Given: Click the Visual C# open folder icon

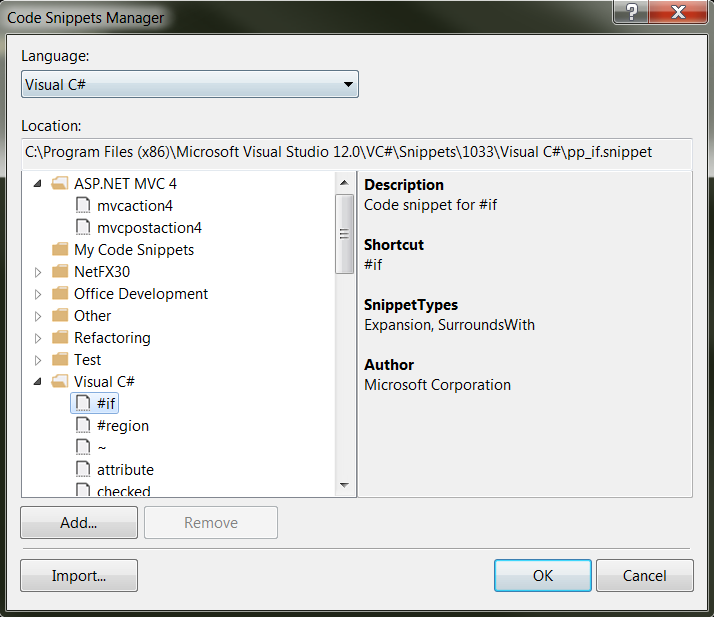Looking at the screenshot, I should point(60,381).
